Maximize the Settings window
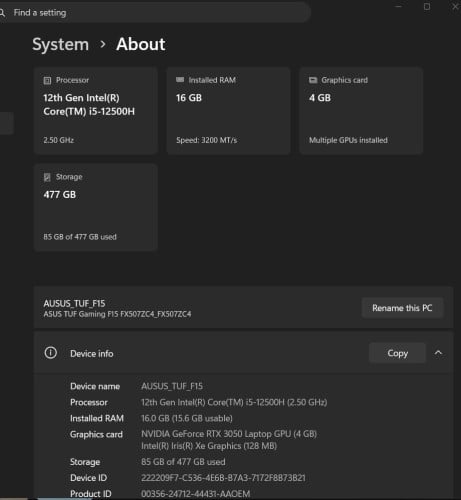Screen dimensions: 461x500 [x=427, y=6]
